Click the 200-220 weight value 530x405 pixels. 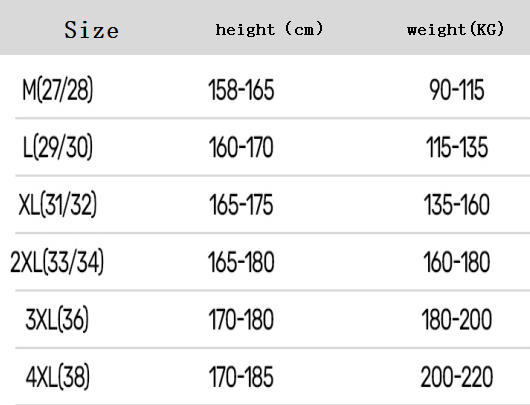click(457, 377)
